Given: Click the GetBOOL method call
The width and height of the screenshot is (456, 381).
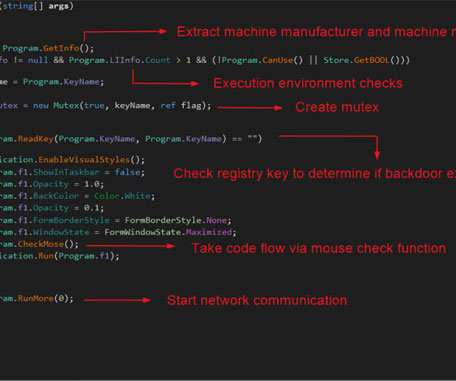Looking at the screenshot, I should [372, 60].
